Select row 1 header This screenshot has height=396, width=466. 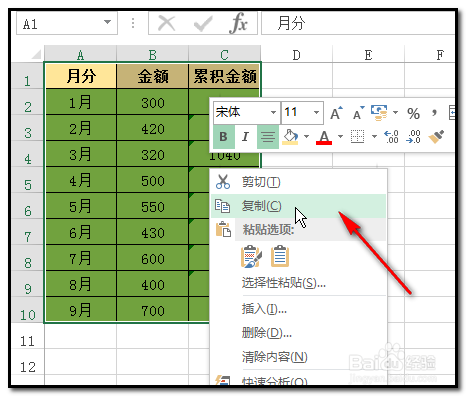[27, 76]
